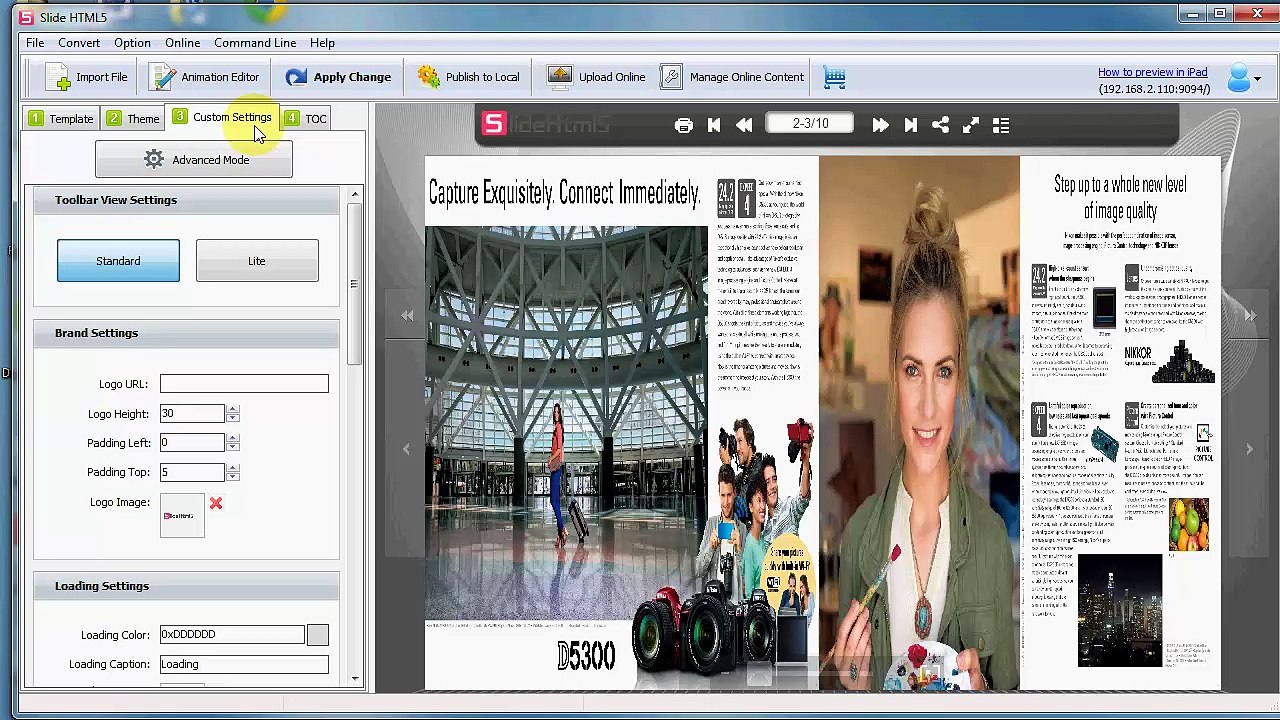Click the Padding Left value field
The image size is (1280, 720).
(x=192, y=442)
